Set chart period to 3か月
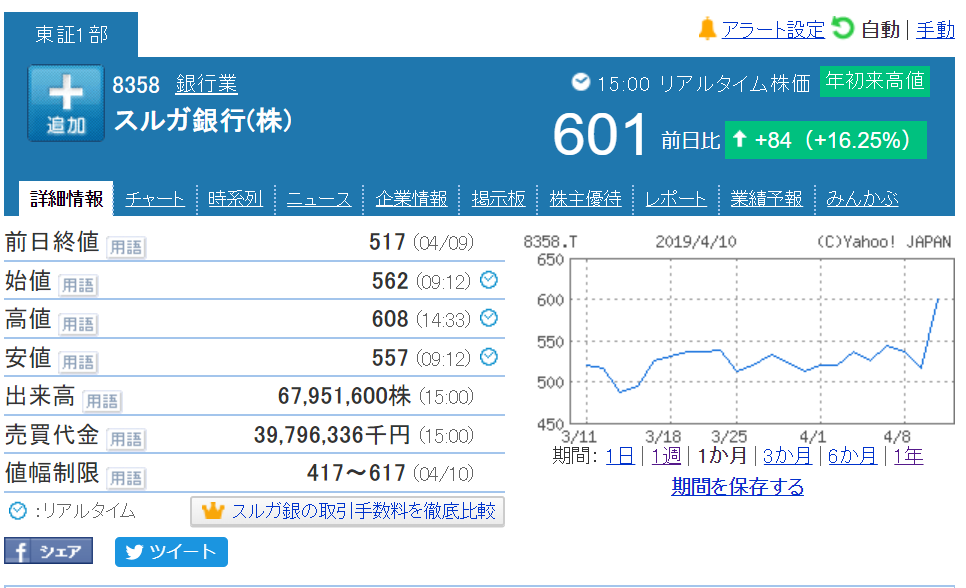966x588 pixels. [x=787, y=456]
